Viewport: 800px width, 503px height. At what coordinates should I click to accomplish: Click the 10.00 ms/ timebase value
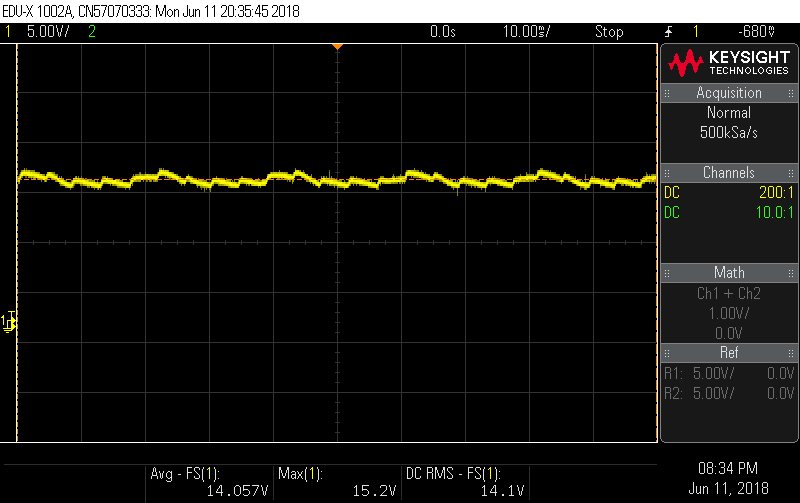pyautogui.click(x=527, y=32)
